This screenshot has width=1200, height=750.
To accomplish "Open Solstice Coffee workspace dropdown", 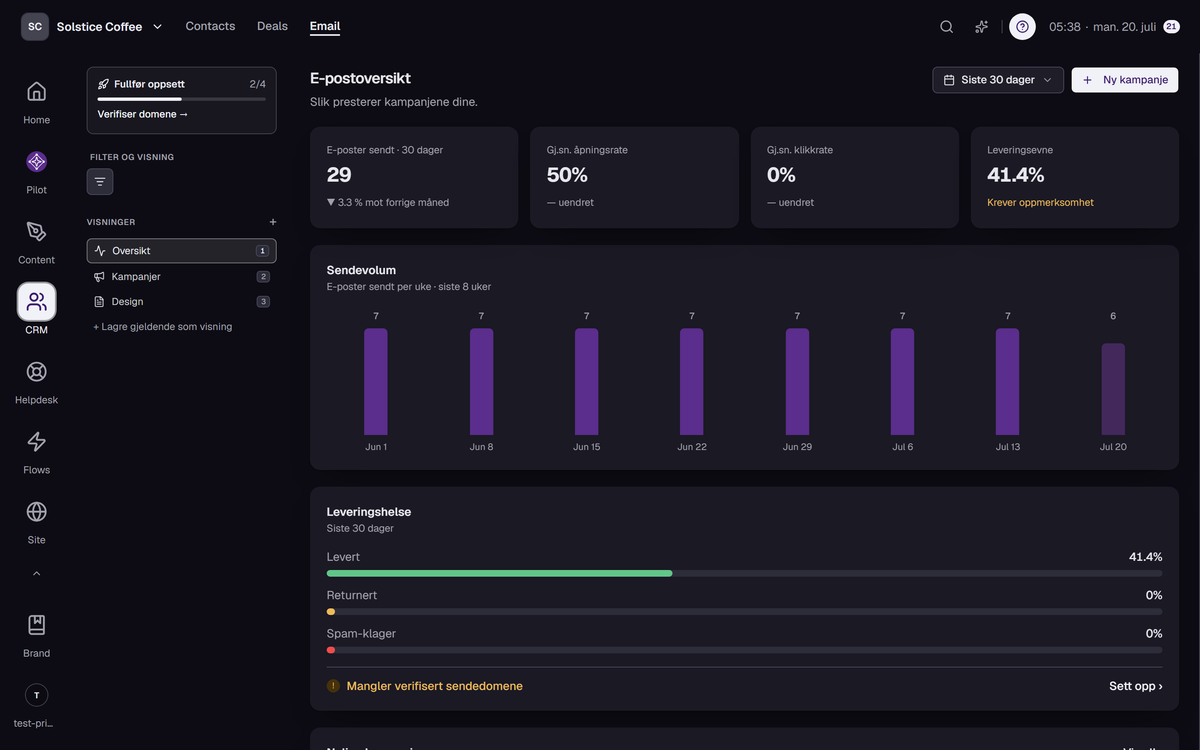I will (109, 27).
